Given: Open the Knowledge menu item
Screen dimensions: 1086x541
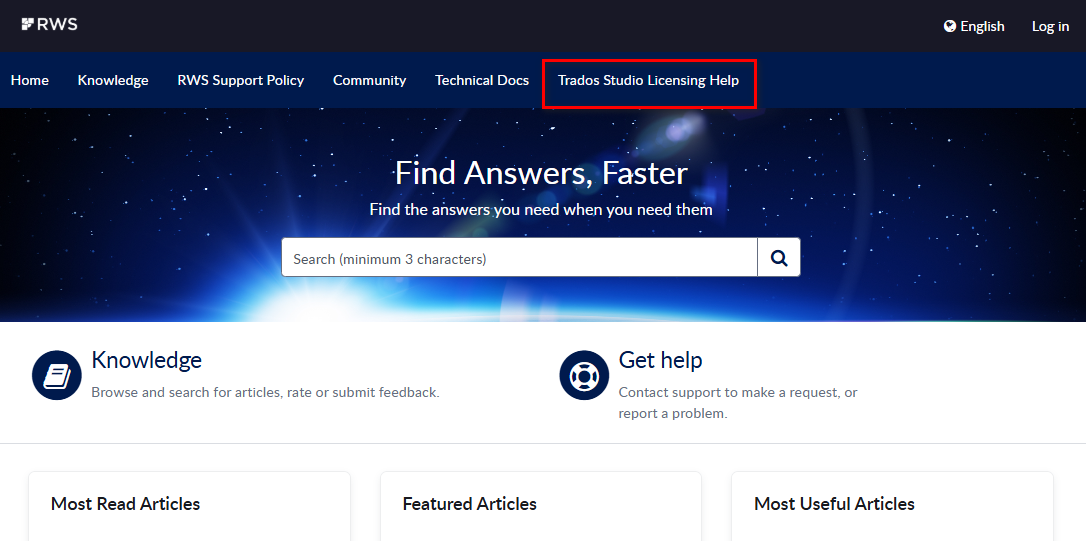Looking at the screenshot, I should [x=113, y=80].
